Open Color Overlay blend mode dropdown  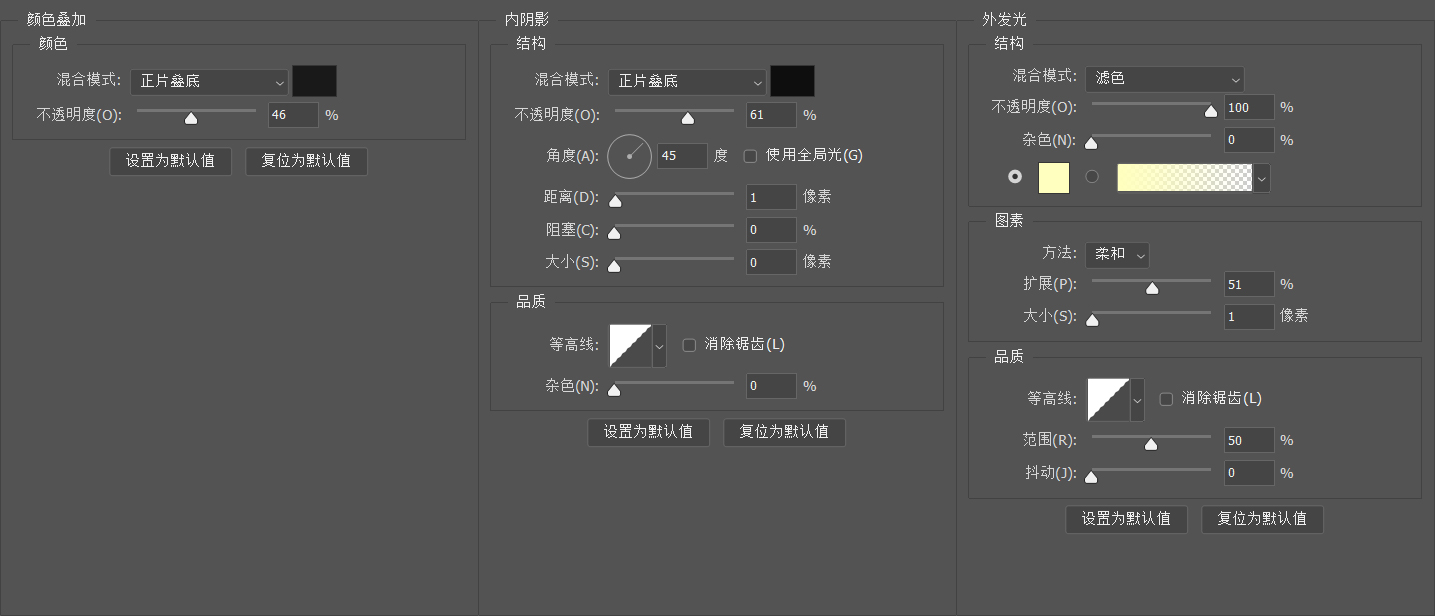point(209,81)
